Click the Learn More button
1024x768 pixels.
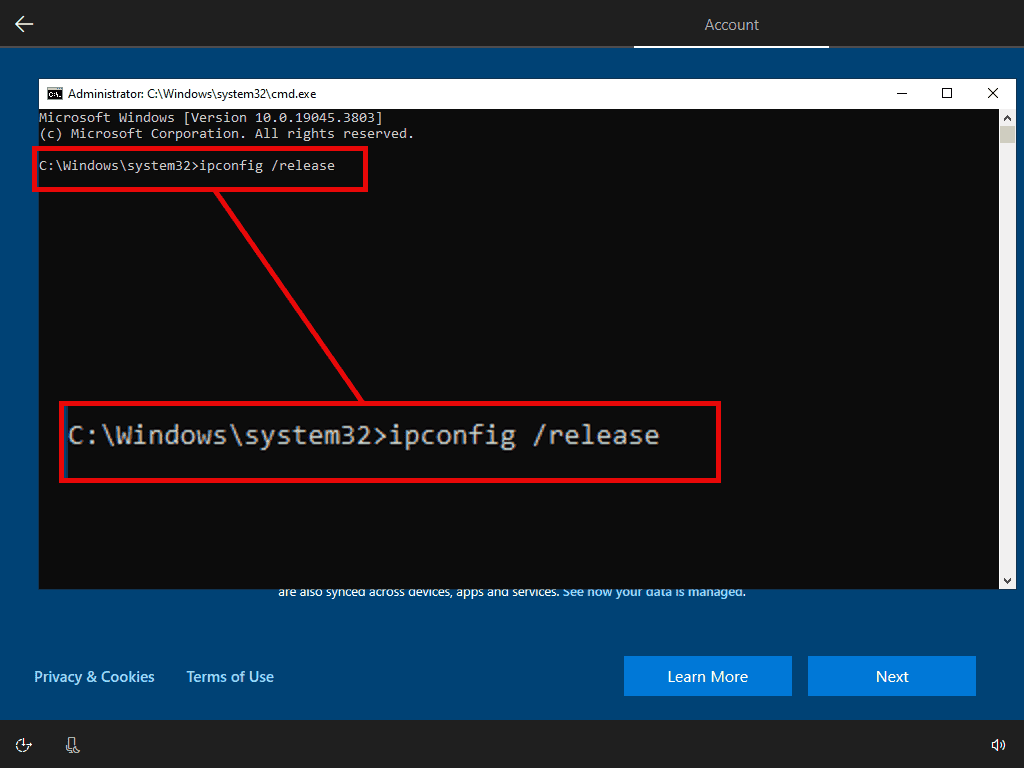pos(707,676)
